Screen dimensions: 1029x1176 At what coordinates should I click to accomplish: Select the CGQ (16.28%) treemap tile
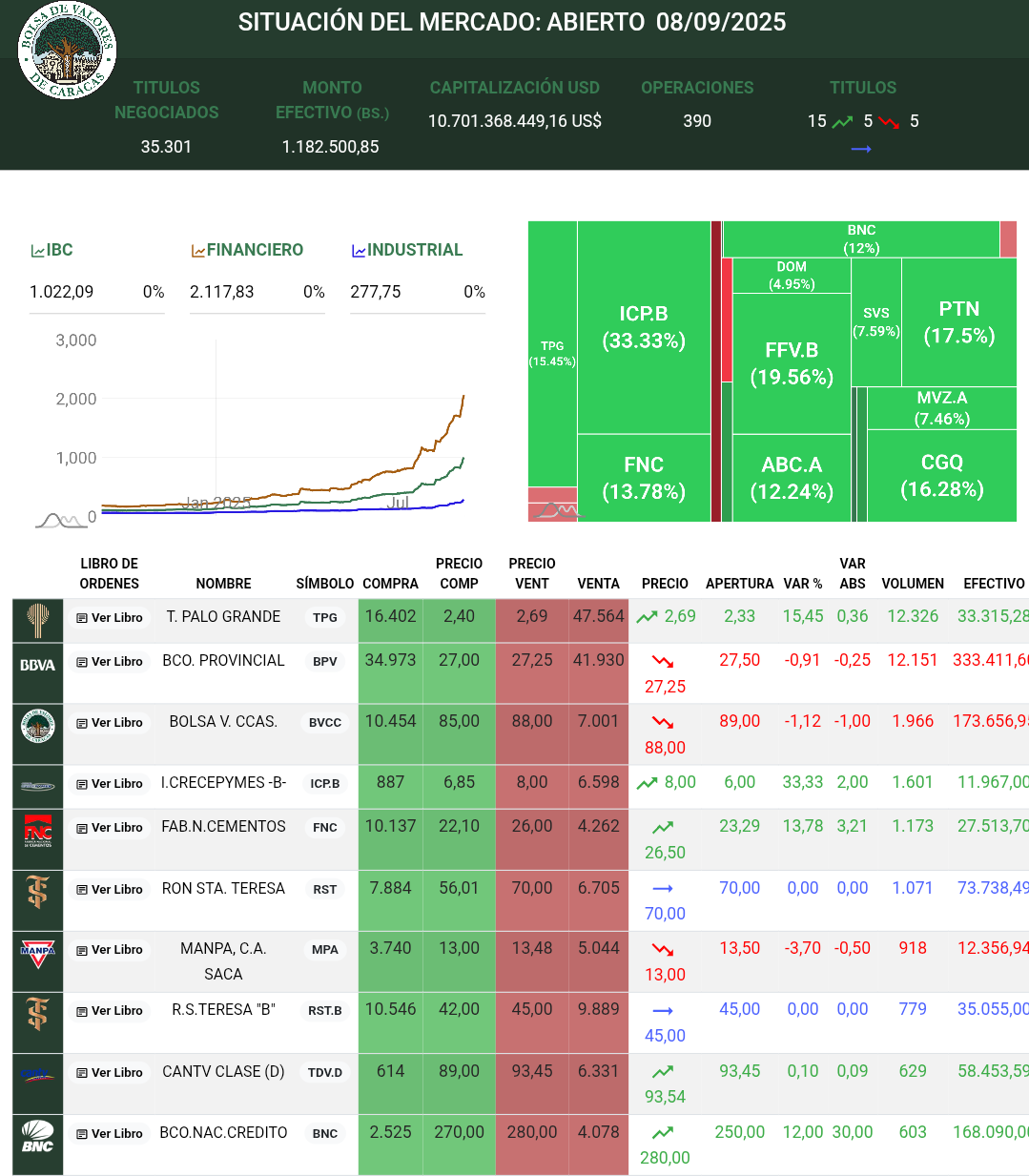point(942,476)
